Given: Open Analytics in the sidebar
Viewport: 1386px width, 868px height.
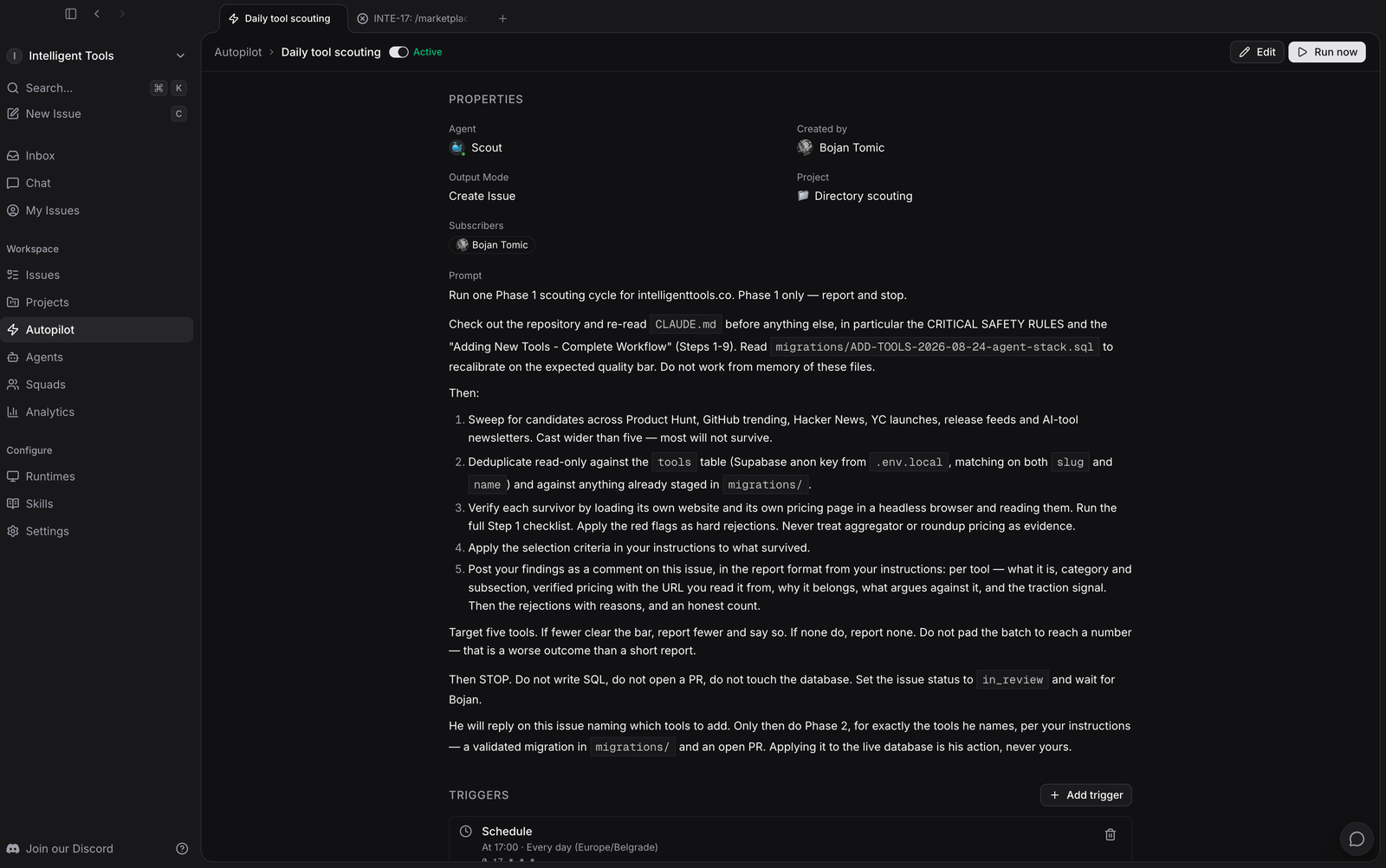Looking at the screenshot, I should 97,412.
